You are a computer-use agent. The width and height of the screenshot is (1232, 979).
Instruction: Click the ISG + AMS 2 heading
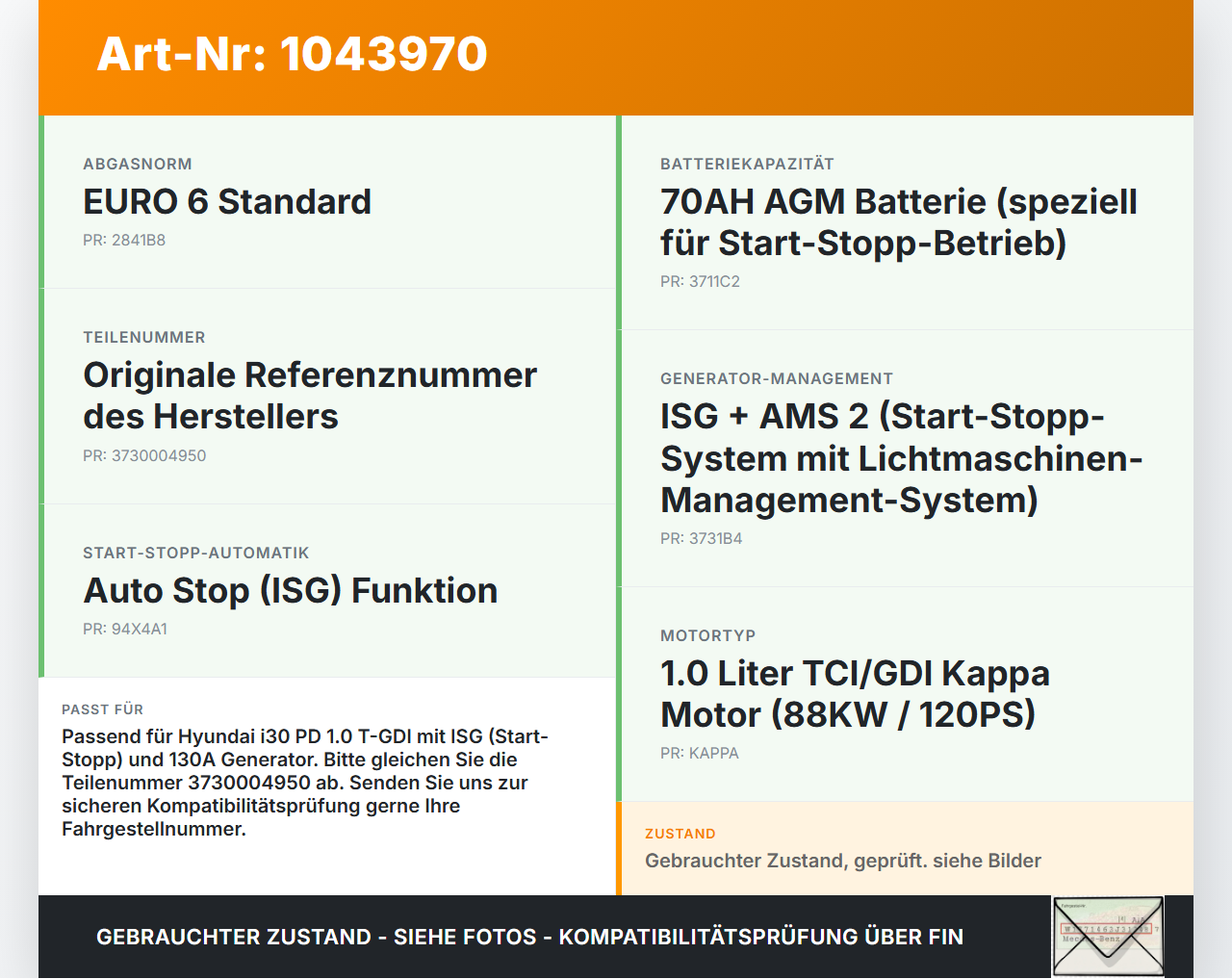[x=902, y=458]
